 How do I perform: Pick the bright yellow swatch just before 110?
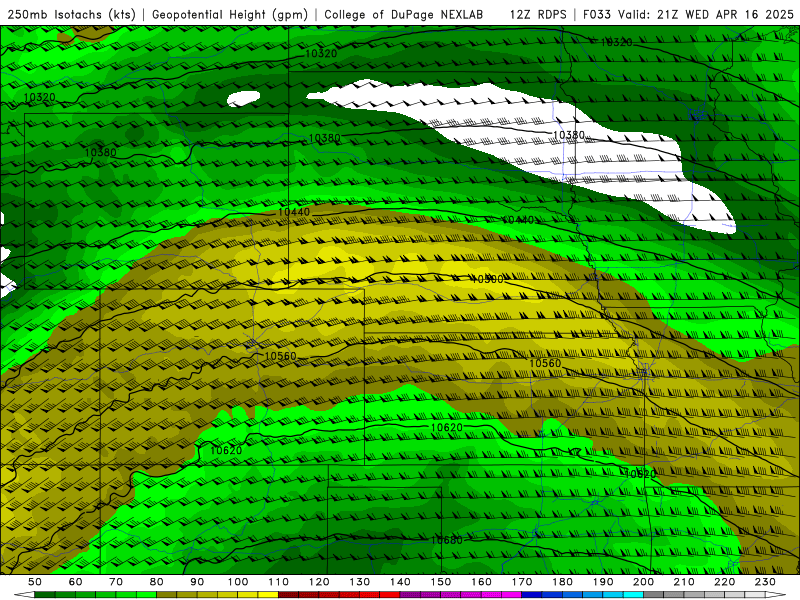[268, 595]
